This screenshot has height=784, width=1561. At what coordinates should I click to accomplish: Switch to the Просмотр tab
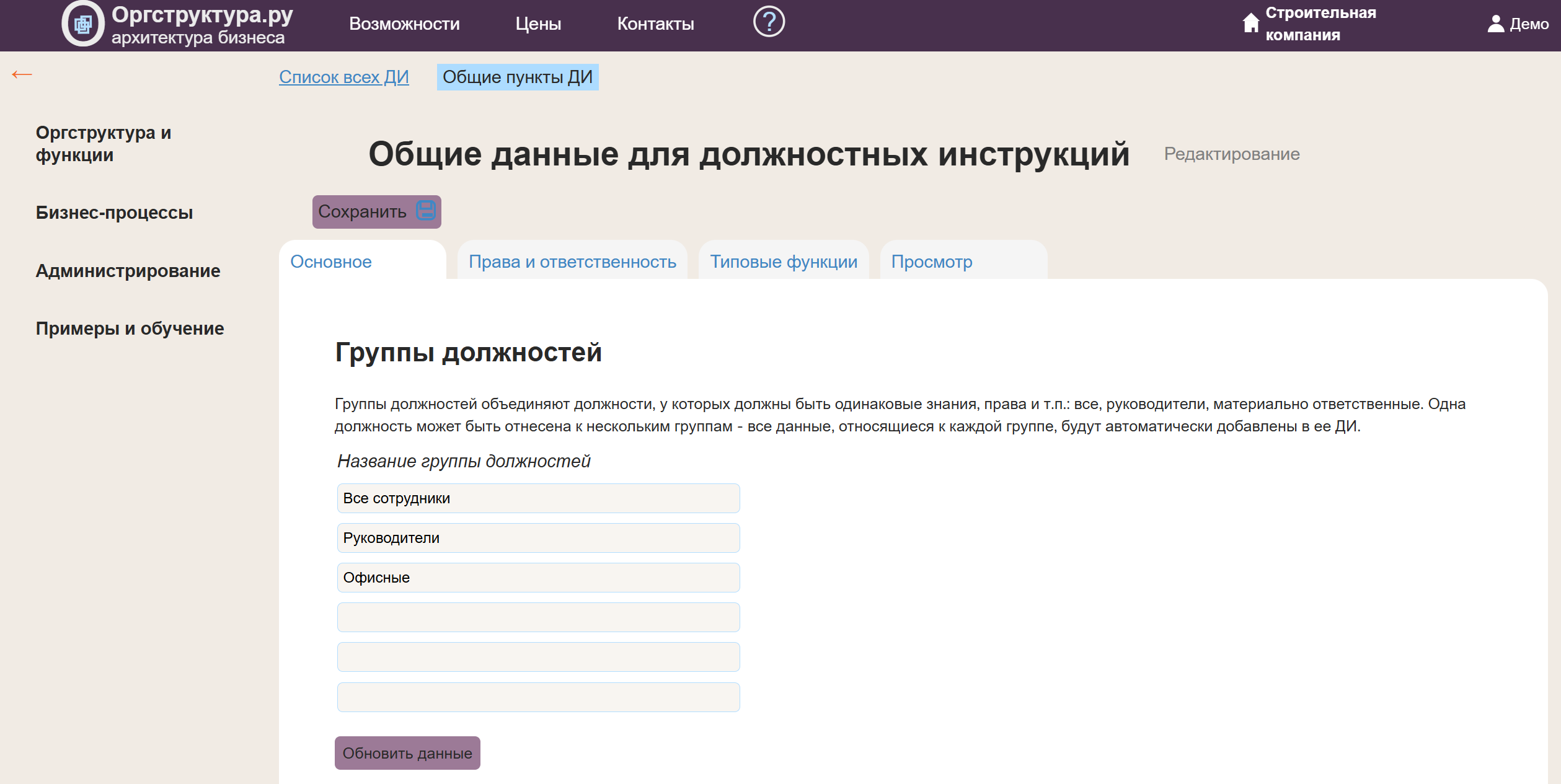coord(963,261)
